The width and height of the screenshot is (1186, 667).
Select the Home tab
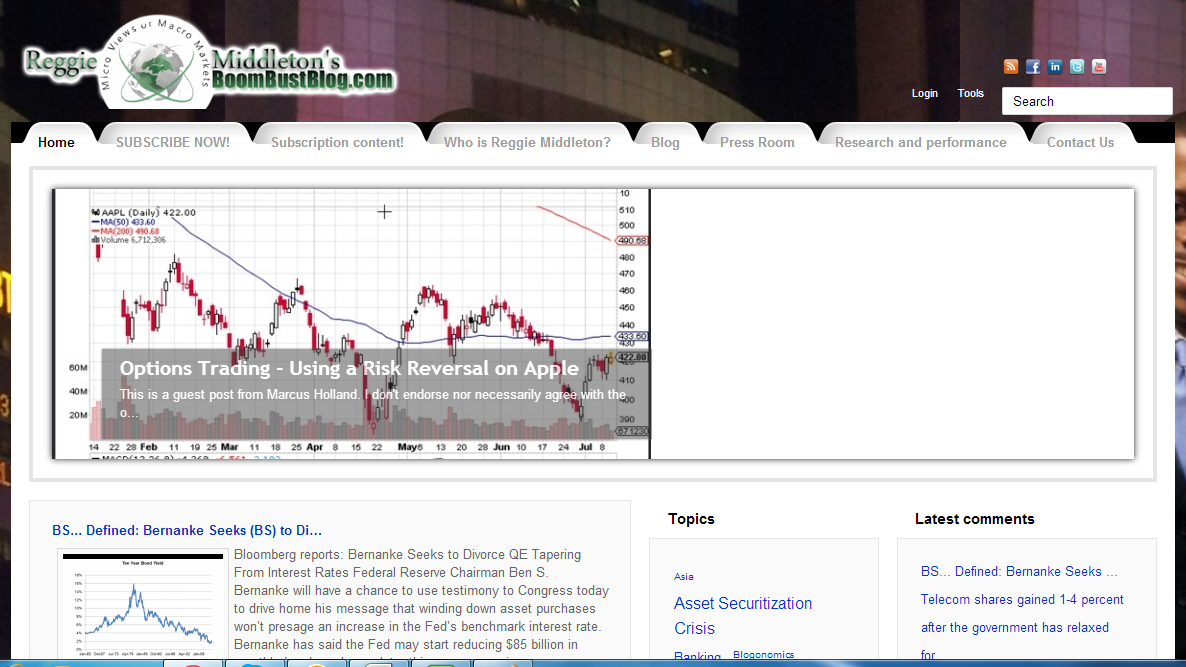(56, 142)
